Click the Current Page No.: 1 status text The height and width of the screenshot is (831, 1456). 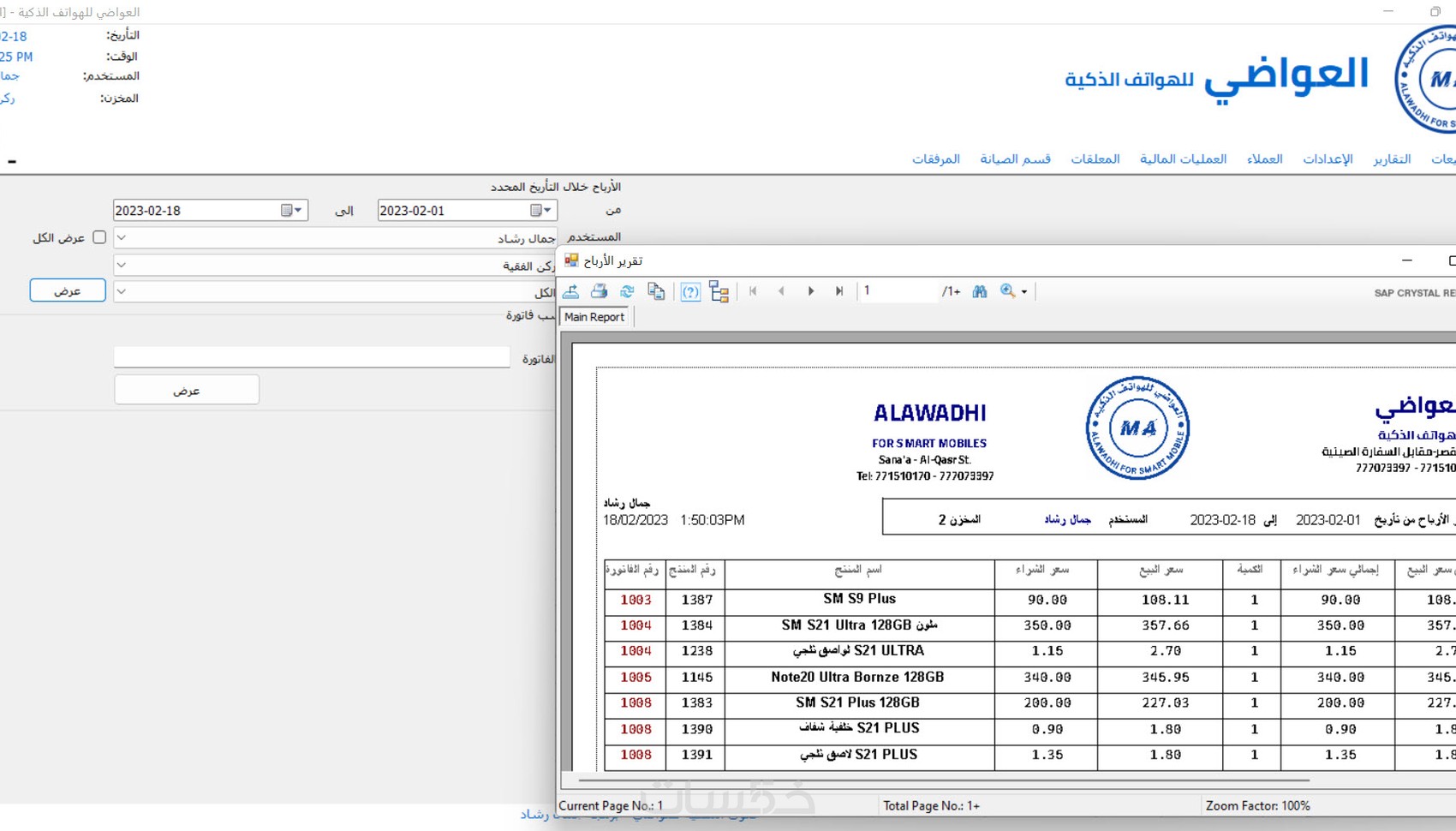(611, 806)
